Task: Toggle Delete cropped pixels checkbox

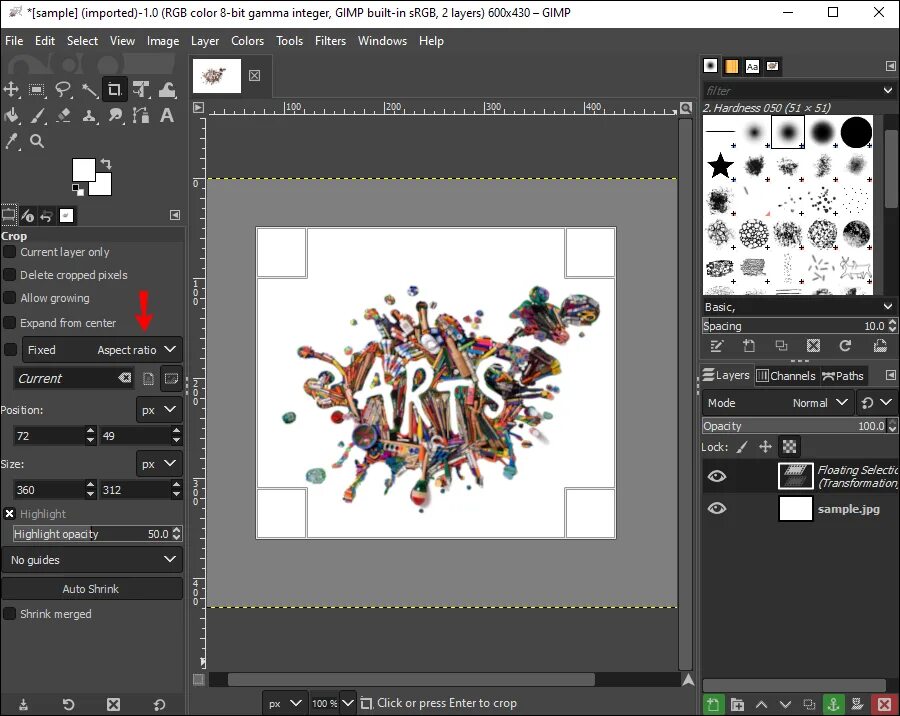Action: pos(10,275)
